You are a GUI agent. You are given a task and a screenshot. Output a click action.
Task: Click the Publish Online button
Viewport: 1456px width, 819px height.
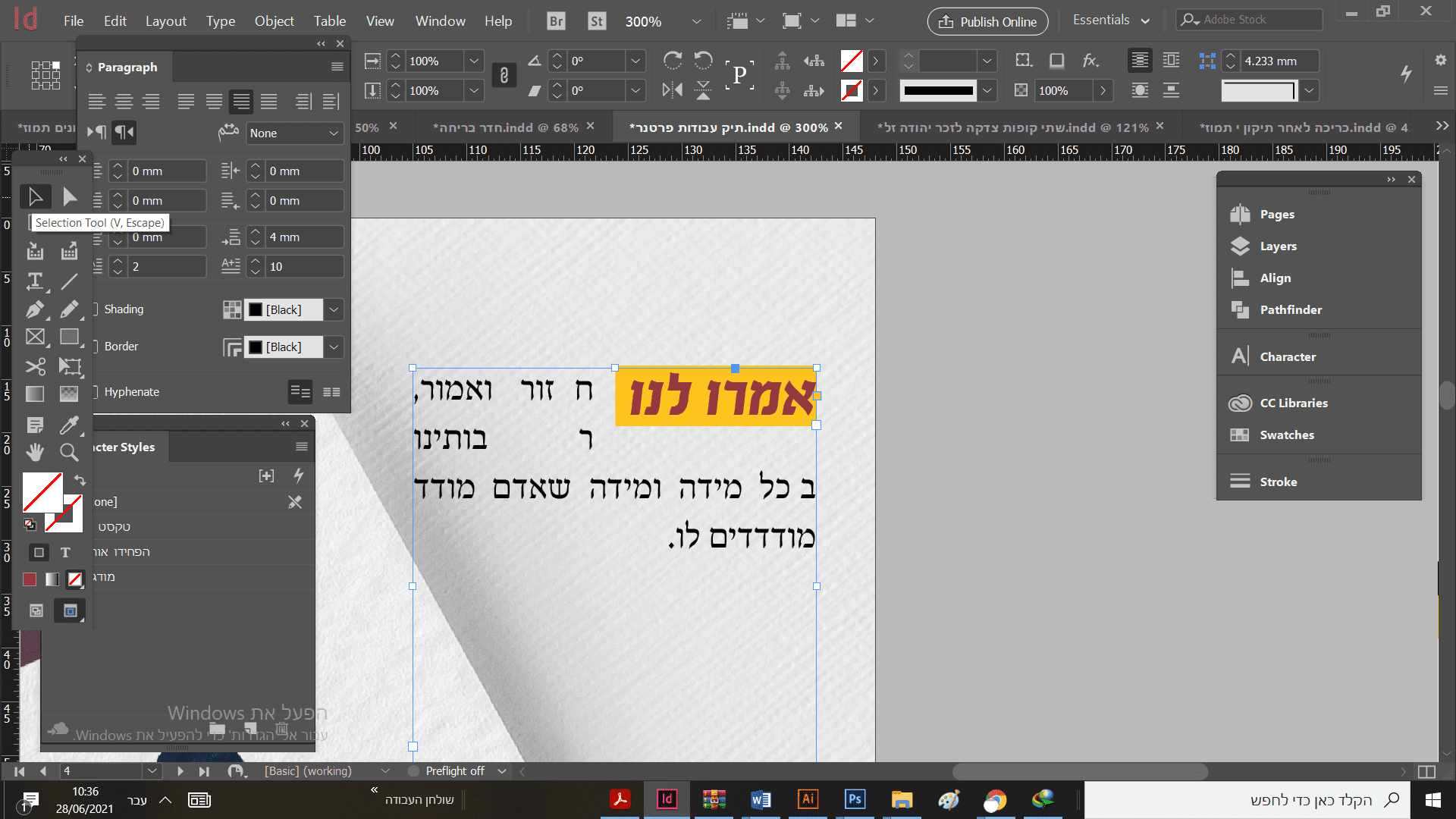point(987,21)
